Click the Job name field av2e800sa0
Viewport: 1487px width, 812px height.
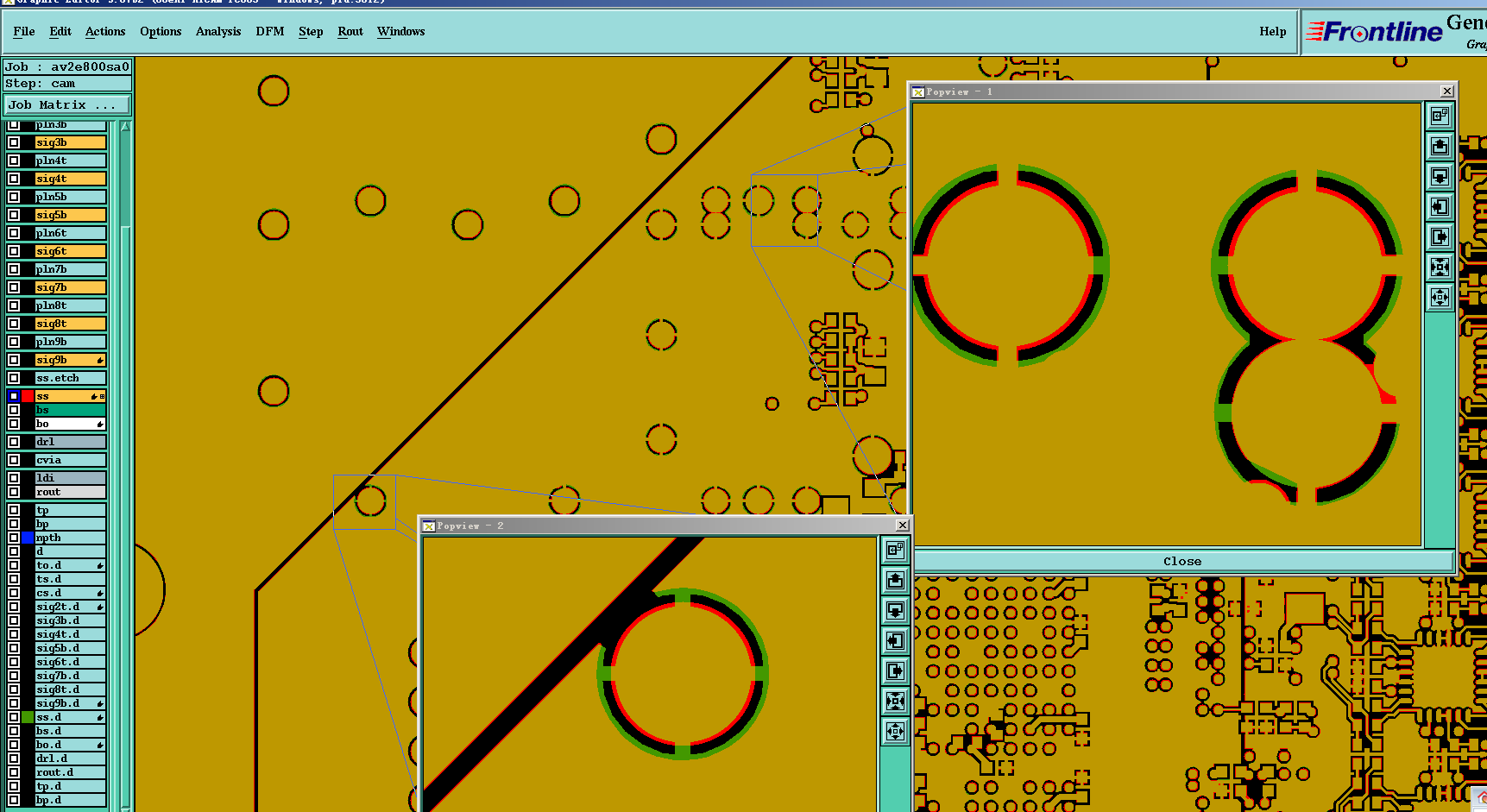click(x=67, y=66)
